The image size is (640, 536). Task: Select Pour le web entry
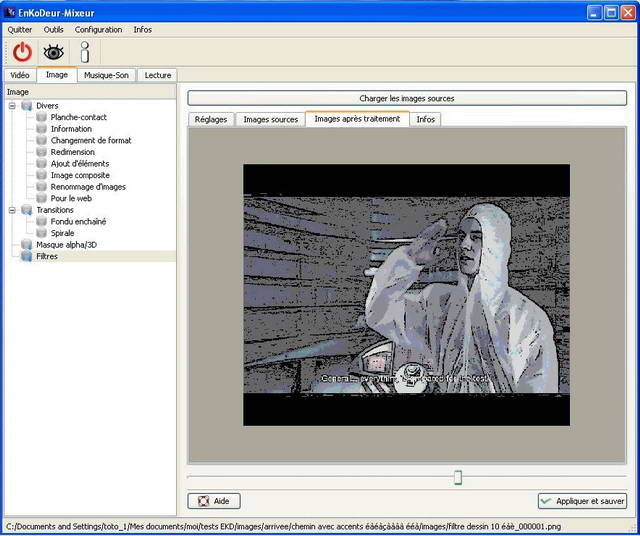coord(71,198)
